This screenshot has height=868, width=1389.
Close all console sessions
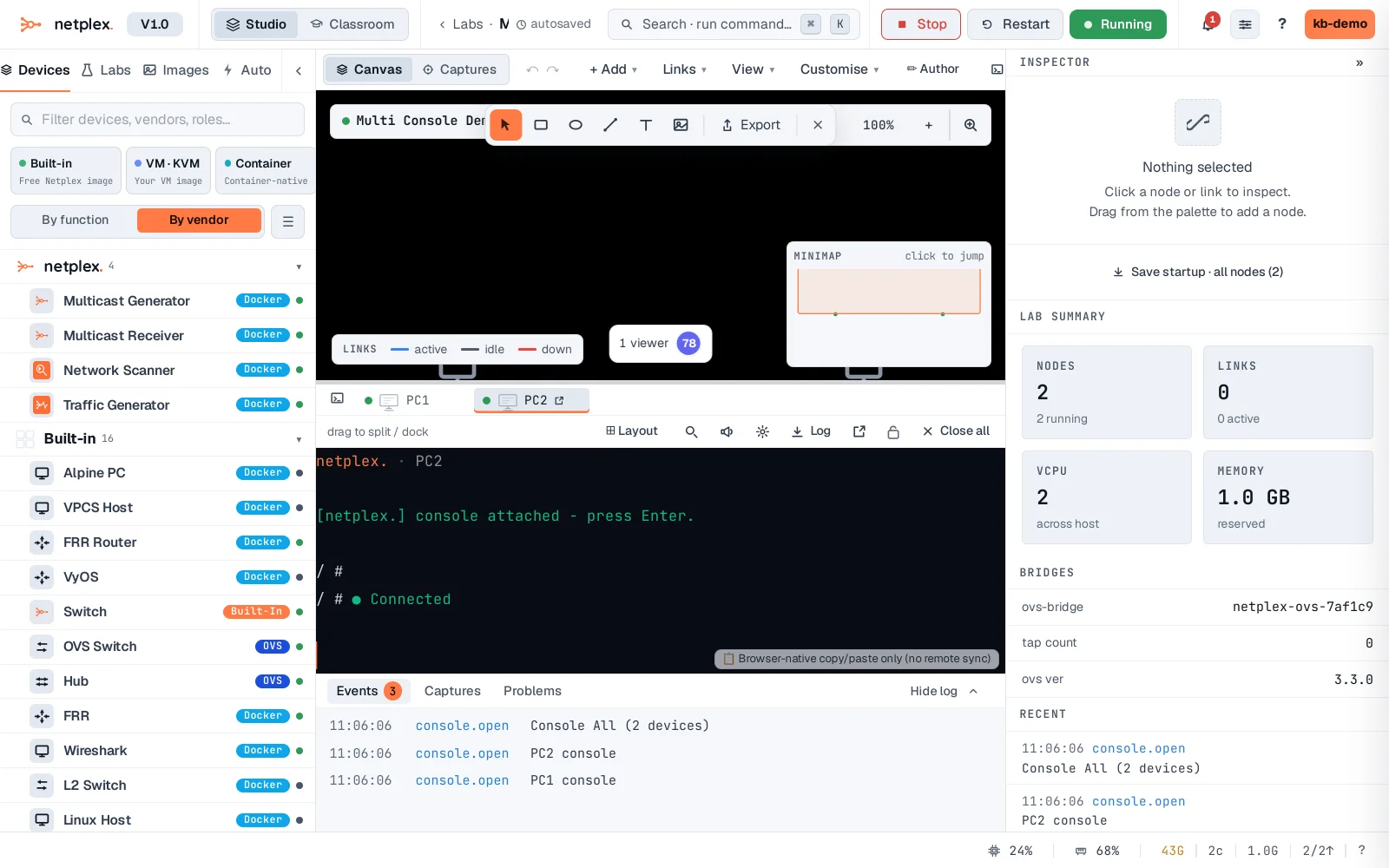tap(956, 431)
